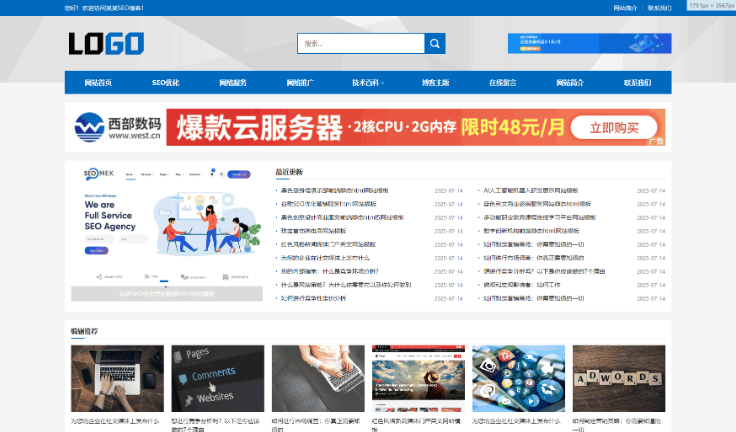Click 网站简介 link in top bar

(625, 7)
